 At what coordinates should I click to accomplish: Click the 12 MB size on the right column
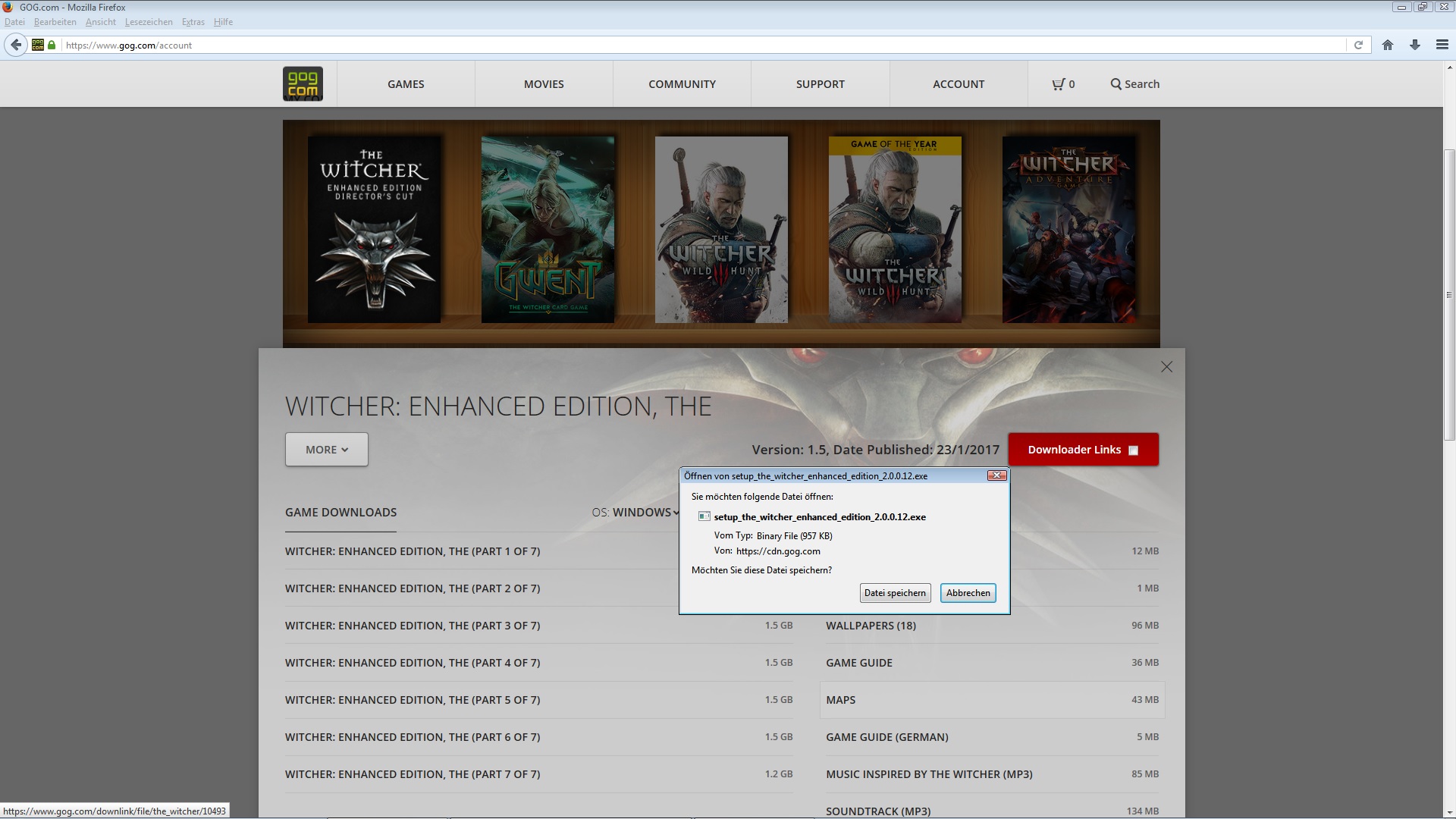[1145, 551]
